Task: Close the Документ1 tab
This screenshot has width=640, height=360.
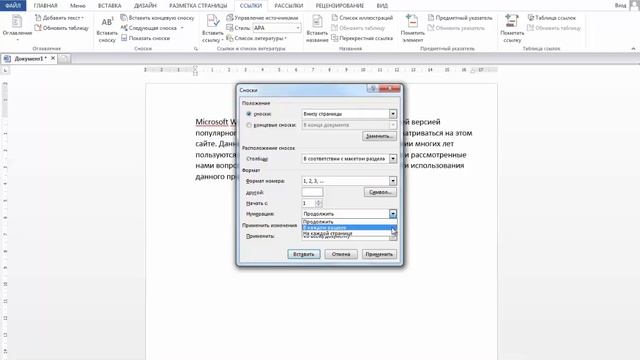Action: pos(53,58)
